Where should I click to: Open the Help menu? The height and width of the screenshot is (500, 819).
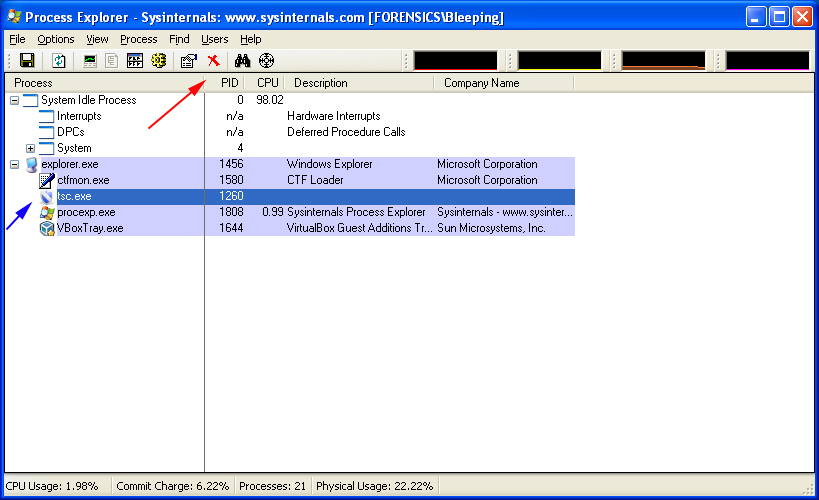click(251, 39)
